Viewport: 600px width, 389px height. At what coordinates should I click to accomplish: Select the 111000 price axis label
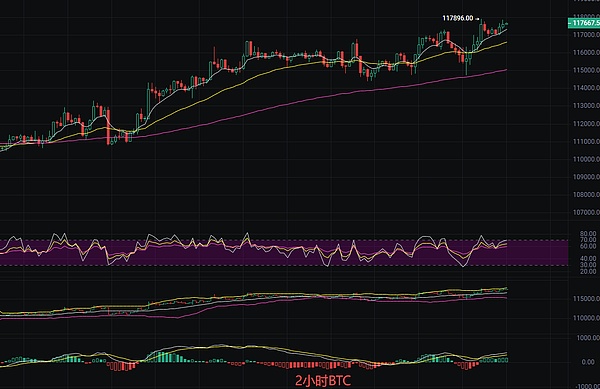(586, 142)
